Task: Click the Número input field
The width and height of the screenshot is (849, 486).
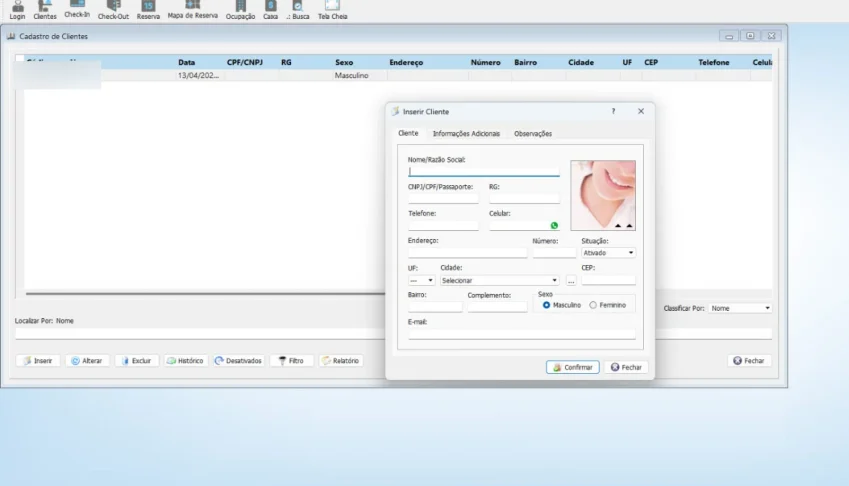Action: (x=554, y=252)
